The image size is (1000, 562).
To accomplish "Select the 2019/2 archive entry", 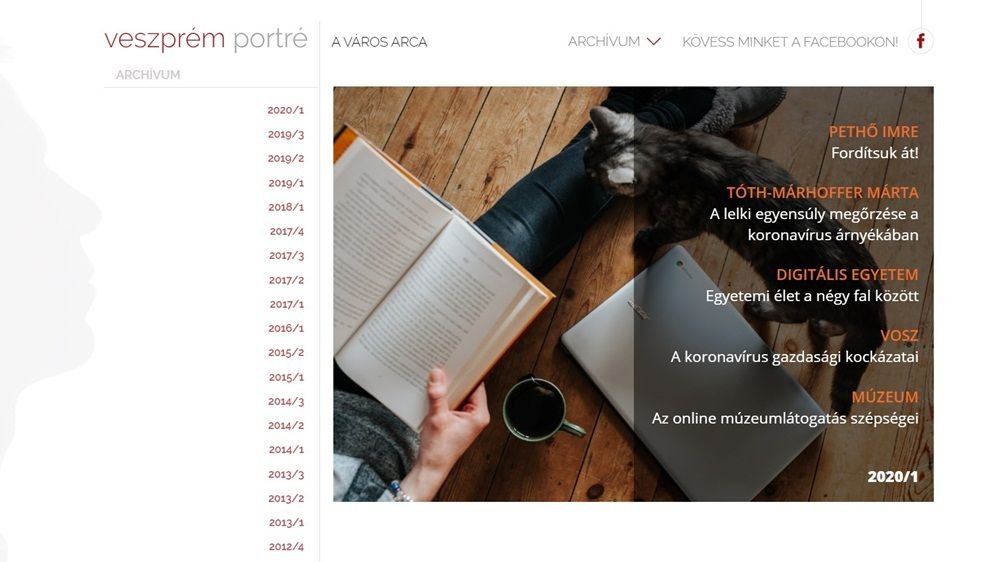I will pyautogui.click(x=286, y=159).
